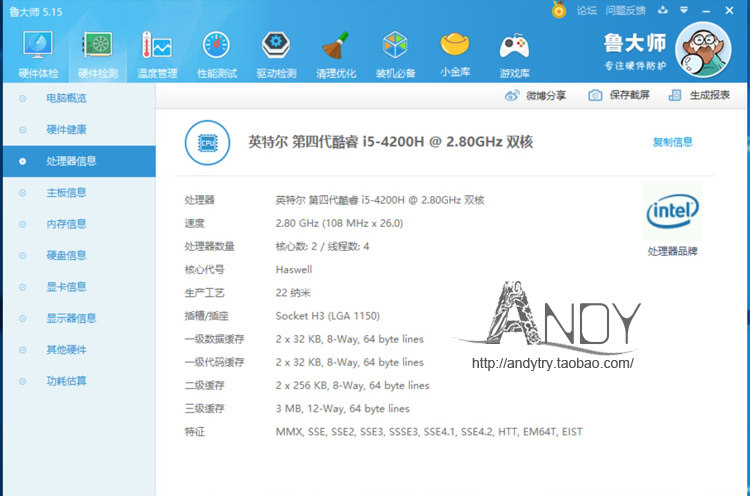Select 处理器信息 in the sidebar
Viewport: 750px width, 496px height.
coord(79,161)
